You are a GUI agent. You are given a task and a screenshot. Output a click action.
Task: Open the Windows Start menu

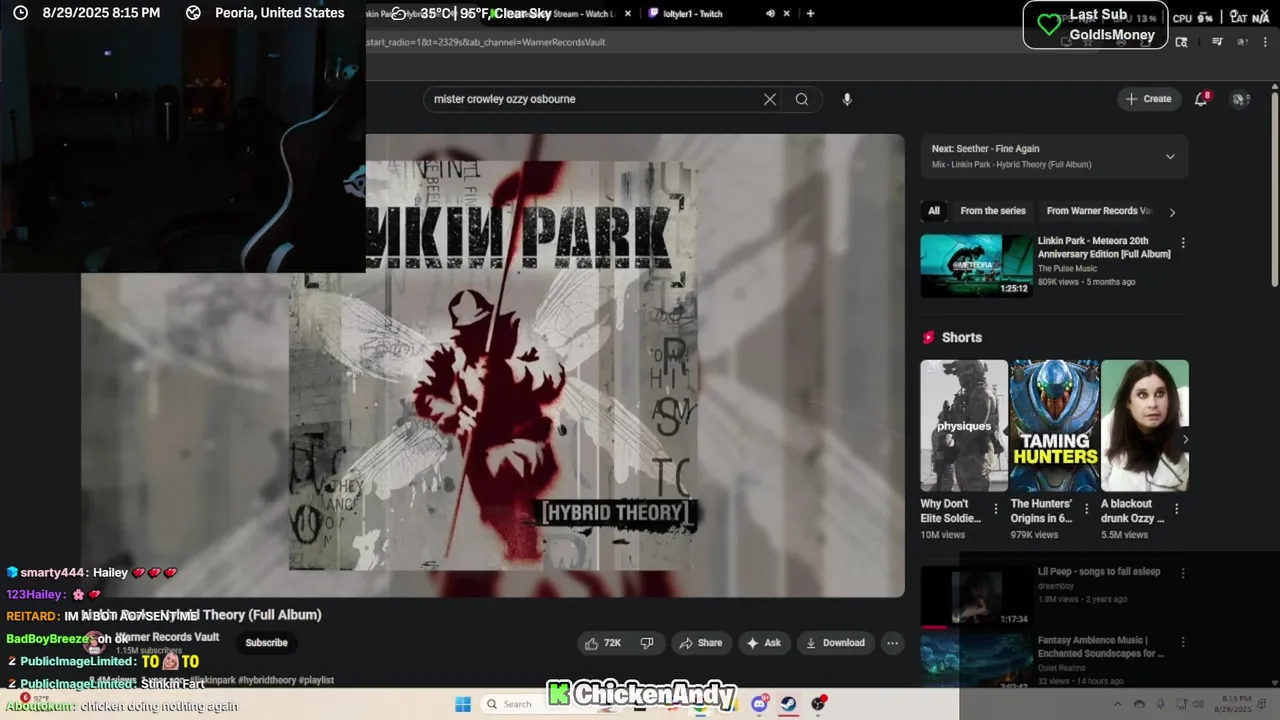[463, 704]
